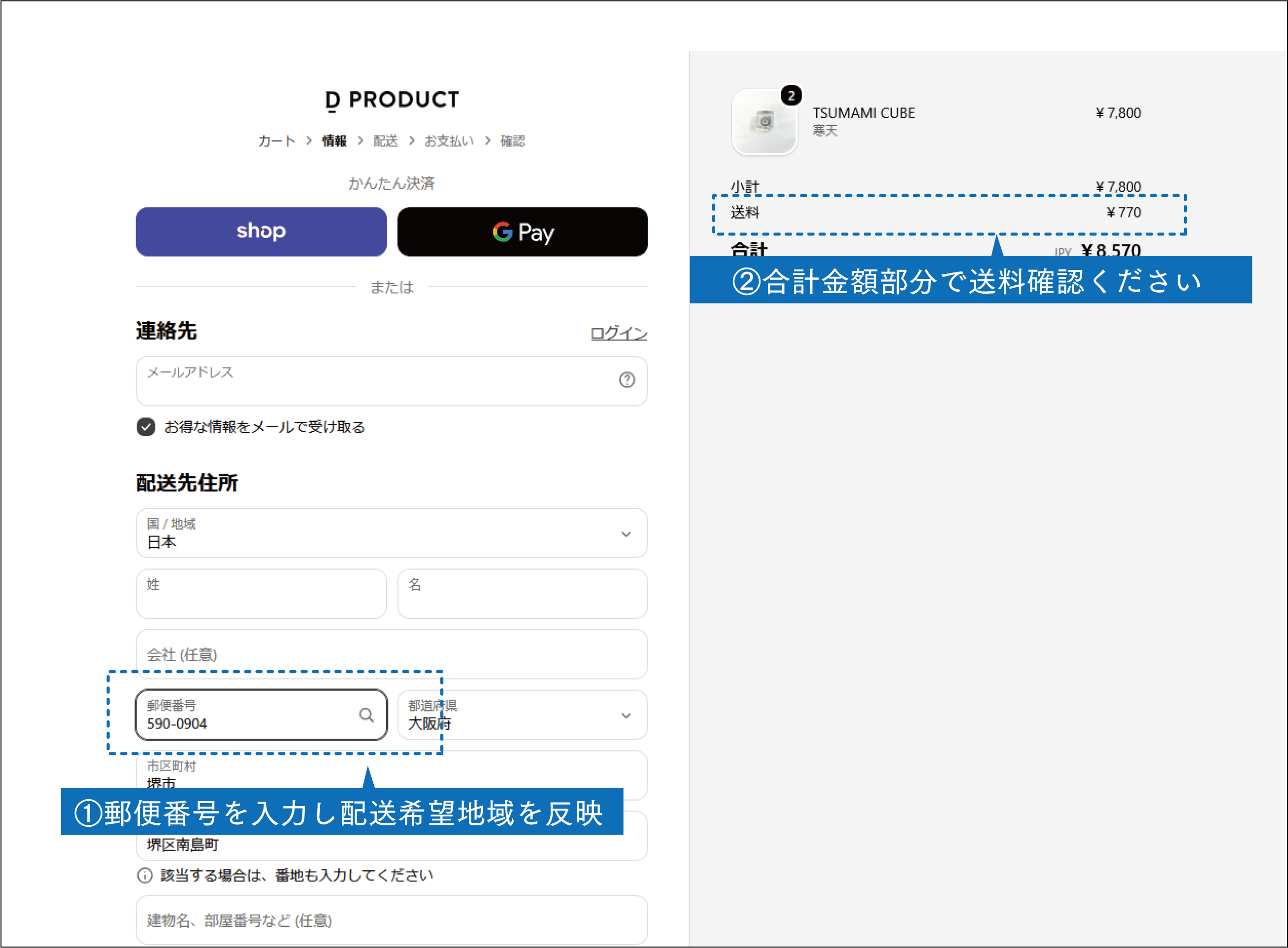Click the 会社 (任意) company field
This screenshot has width=1288, height=948.
[391, 654]
